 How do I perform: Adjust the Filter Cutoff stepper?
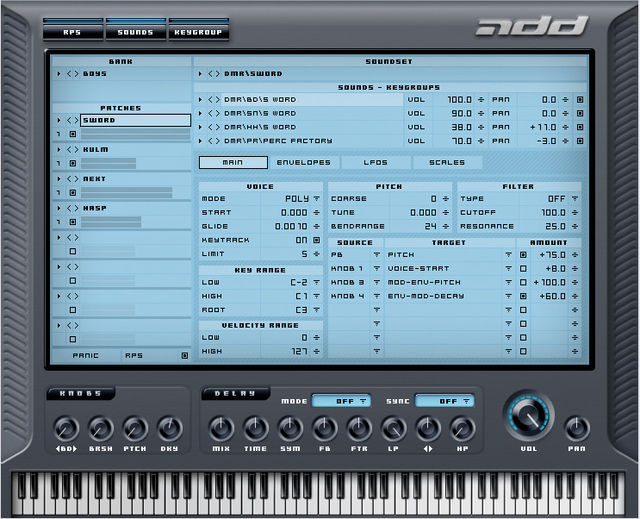[575, 213]
